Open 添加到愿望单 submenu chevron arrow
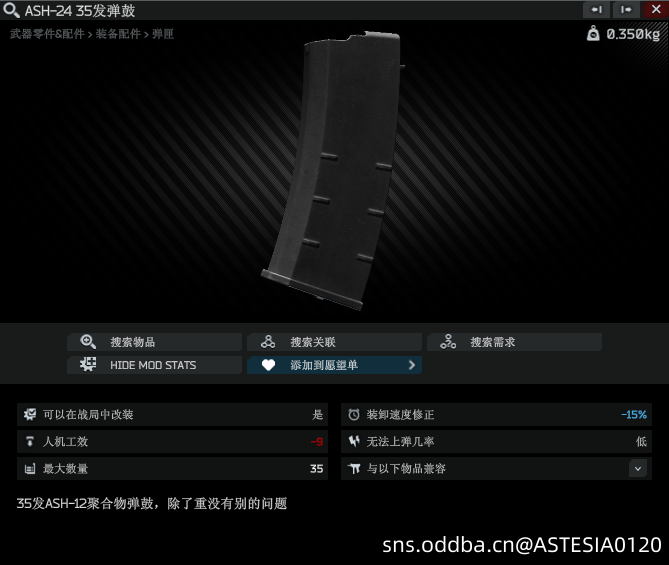Image resolution: width=669 pixels, height=565 pixels. [412, 365]
